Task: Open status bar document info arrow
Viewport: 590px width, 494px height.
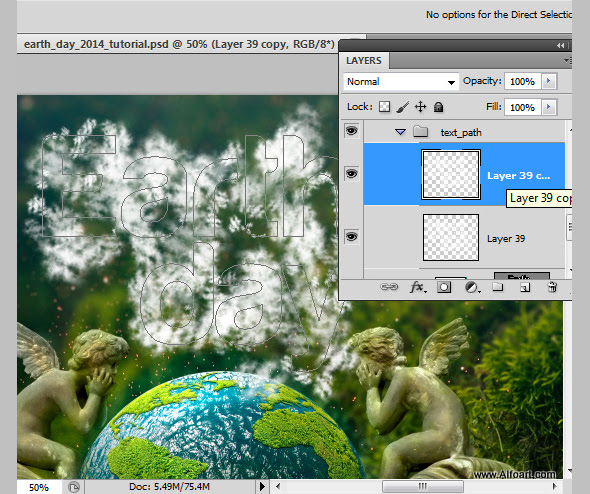Action: (x=262, y=486)
